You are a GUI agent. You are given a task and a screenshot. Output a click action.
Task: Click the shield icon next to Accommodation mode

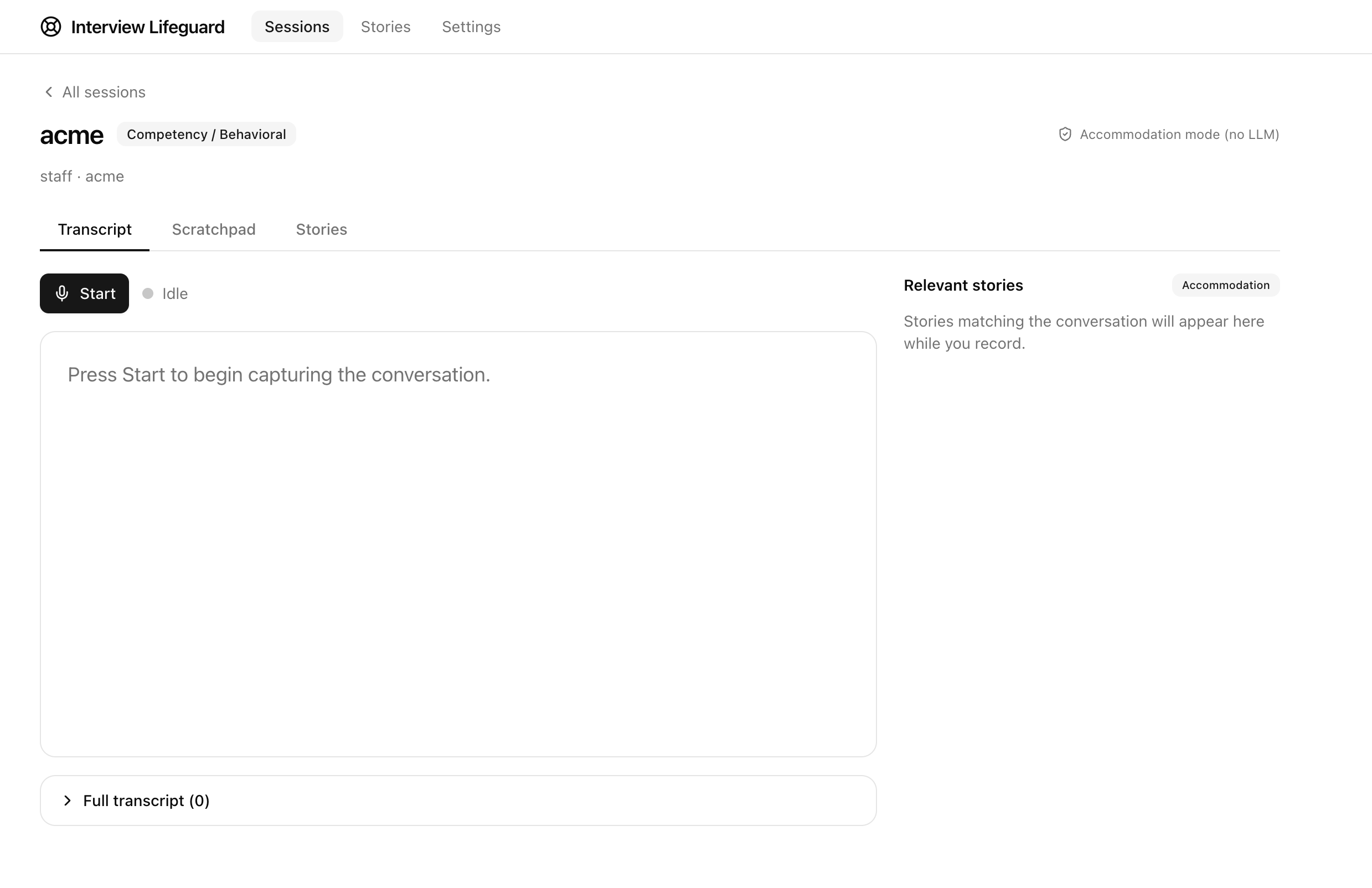click(1065, 135)
